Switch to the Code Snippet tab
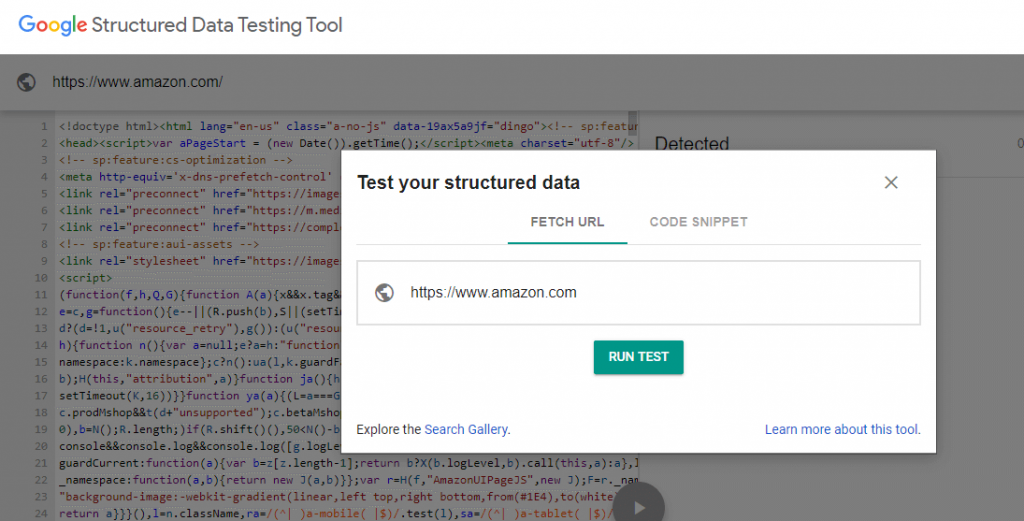 click(x=698, y=222)
